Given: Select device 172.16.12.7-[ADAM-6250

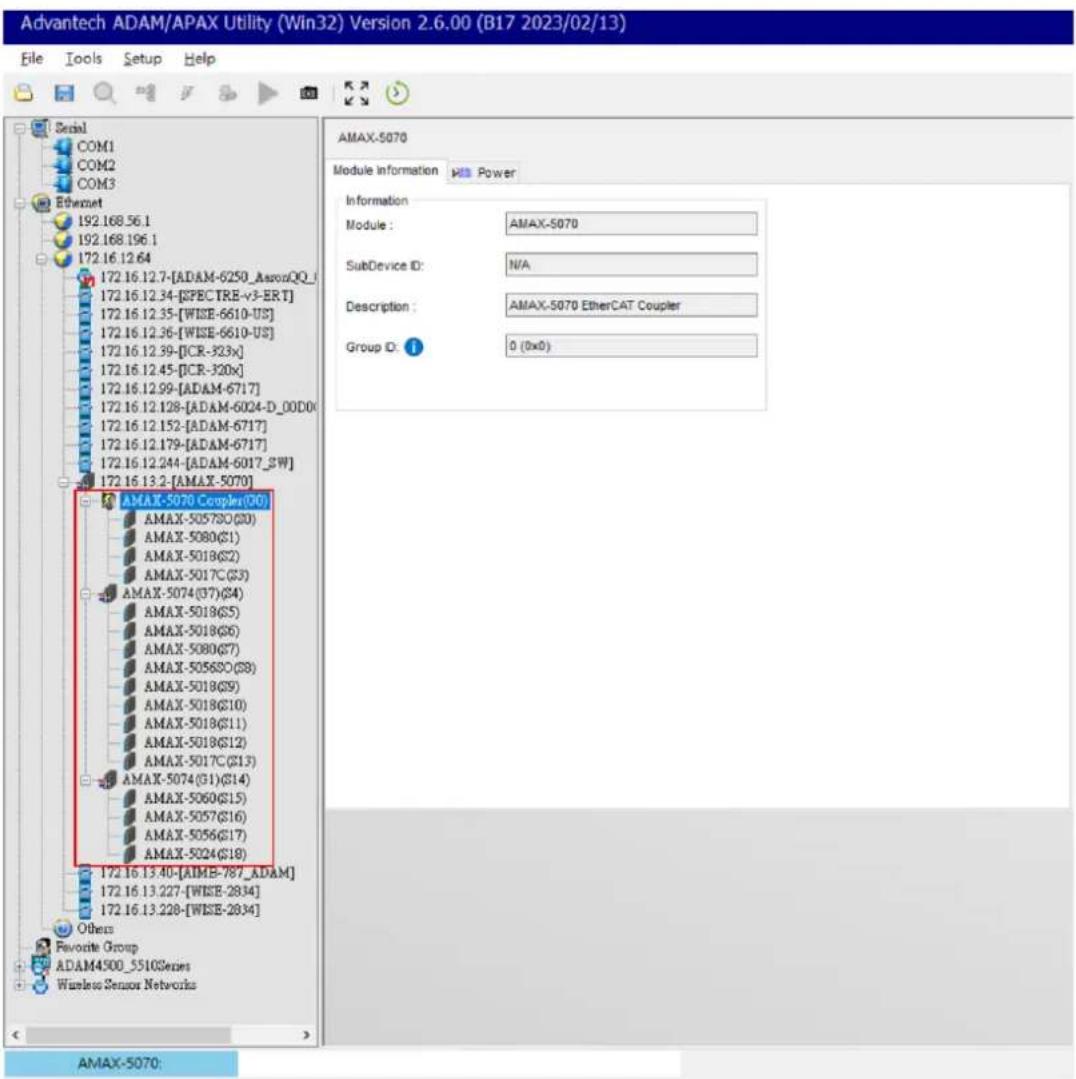Looking at the screenshot, I should pos(208,277).
